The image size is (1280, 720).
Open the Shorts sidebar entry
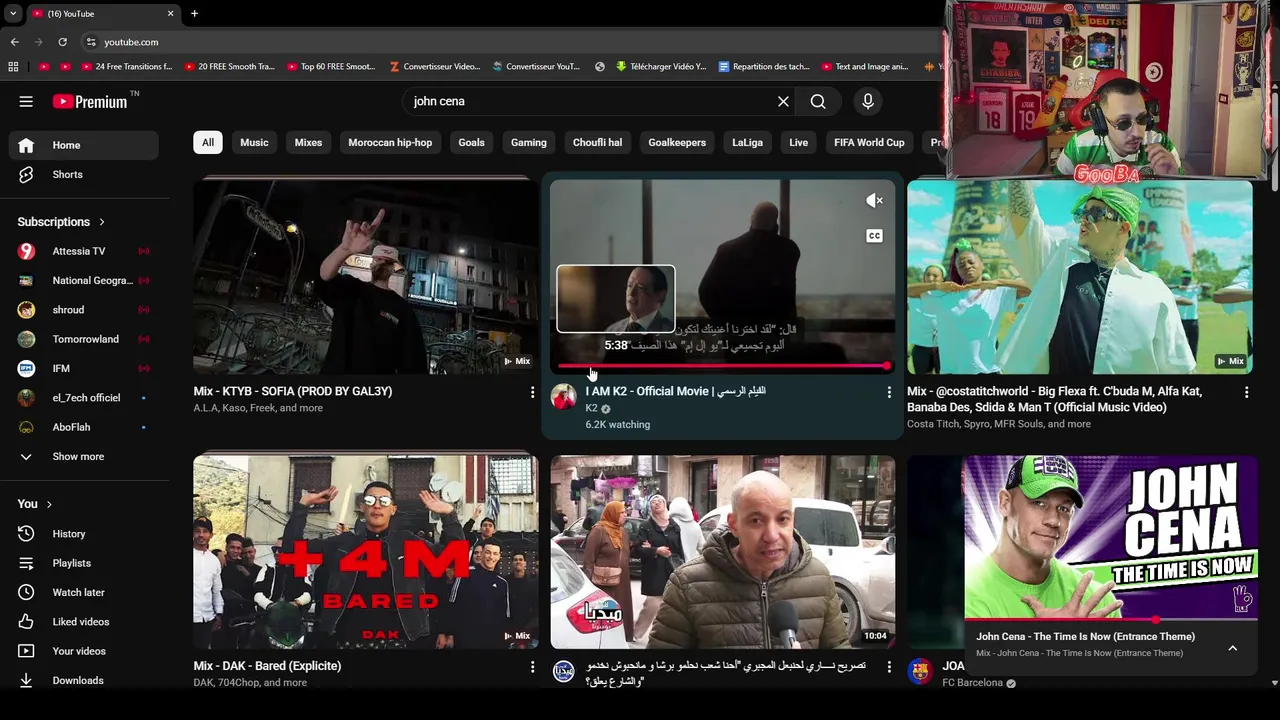83,174
